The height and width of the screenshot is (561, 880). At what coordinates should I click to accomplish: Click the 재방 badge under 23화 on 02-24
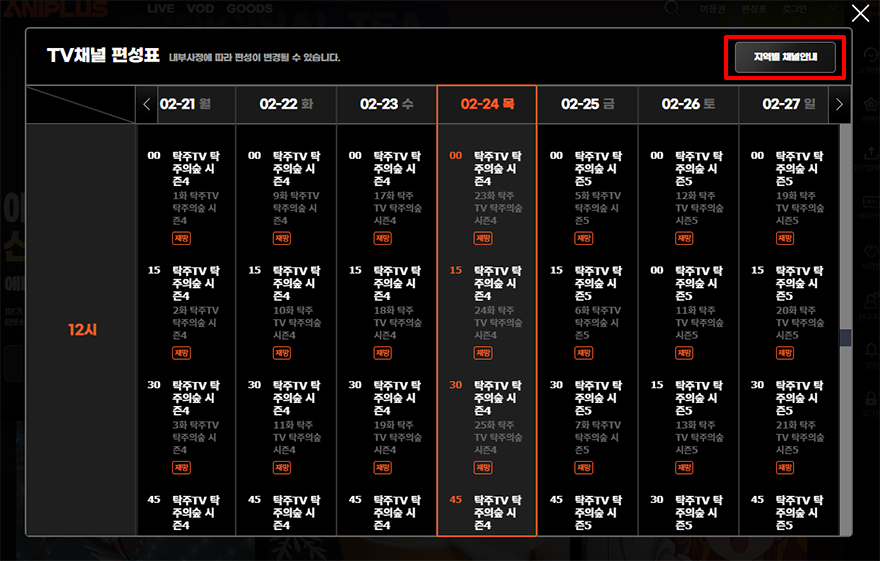click(483, 238)
